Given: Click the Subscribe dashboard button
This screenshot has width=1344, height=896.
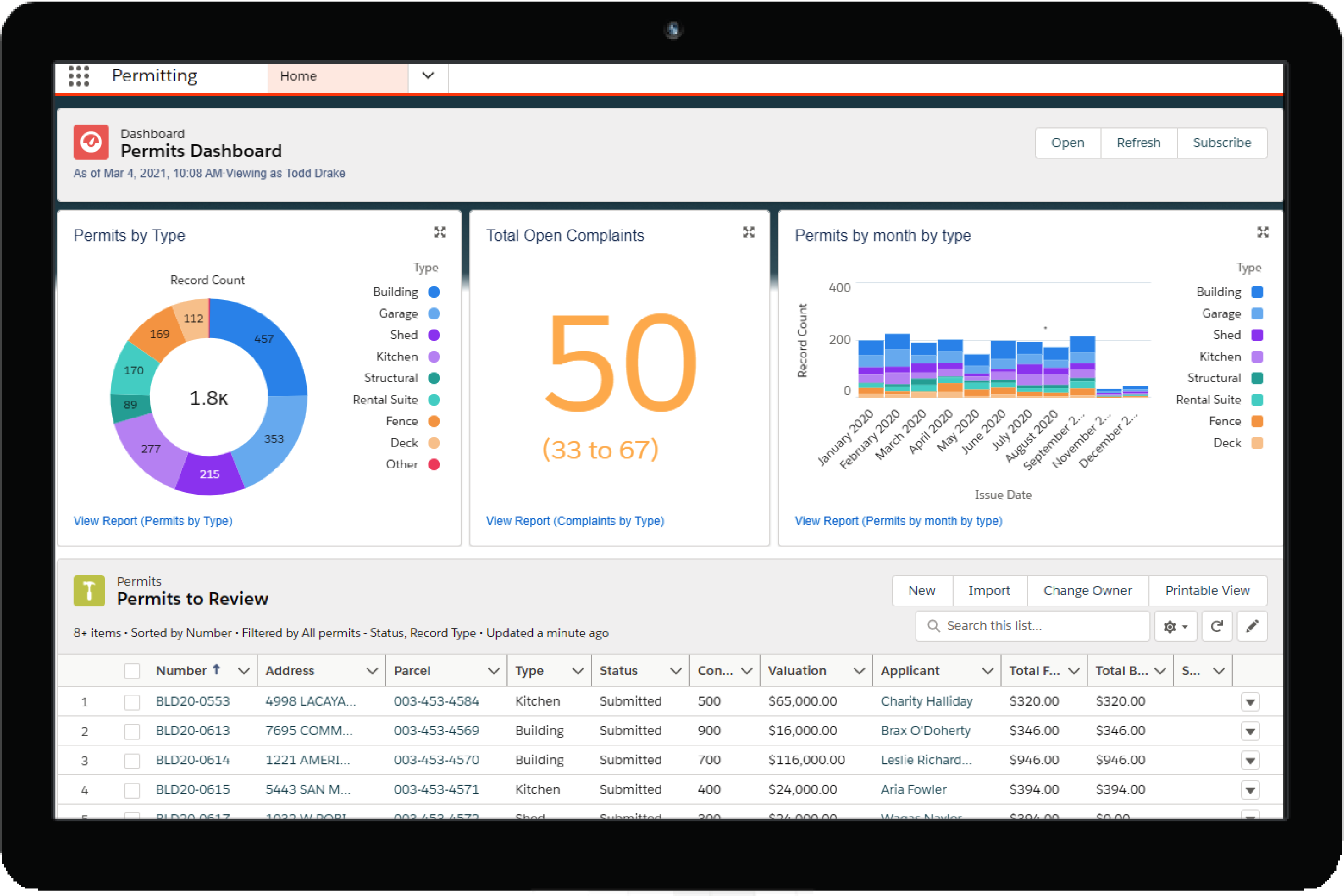Looking at the screenshot, I should tap(1222, 143).
